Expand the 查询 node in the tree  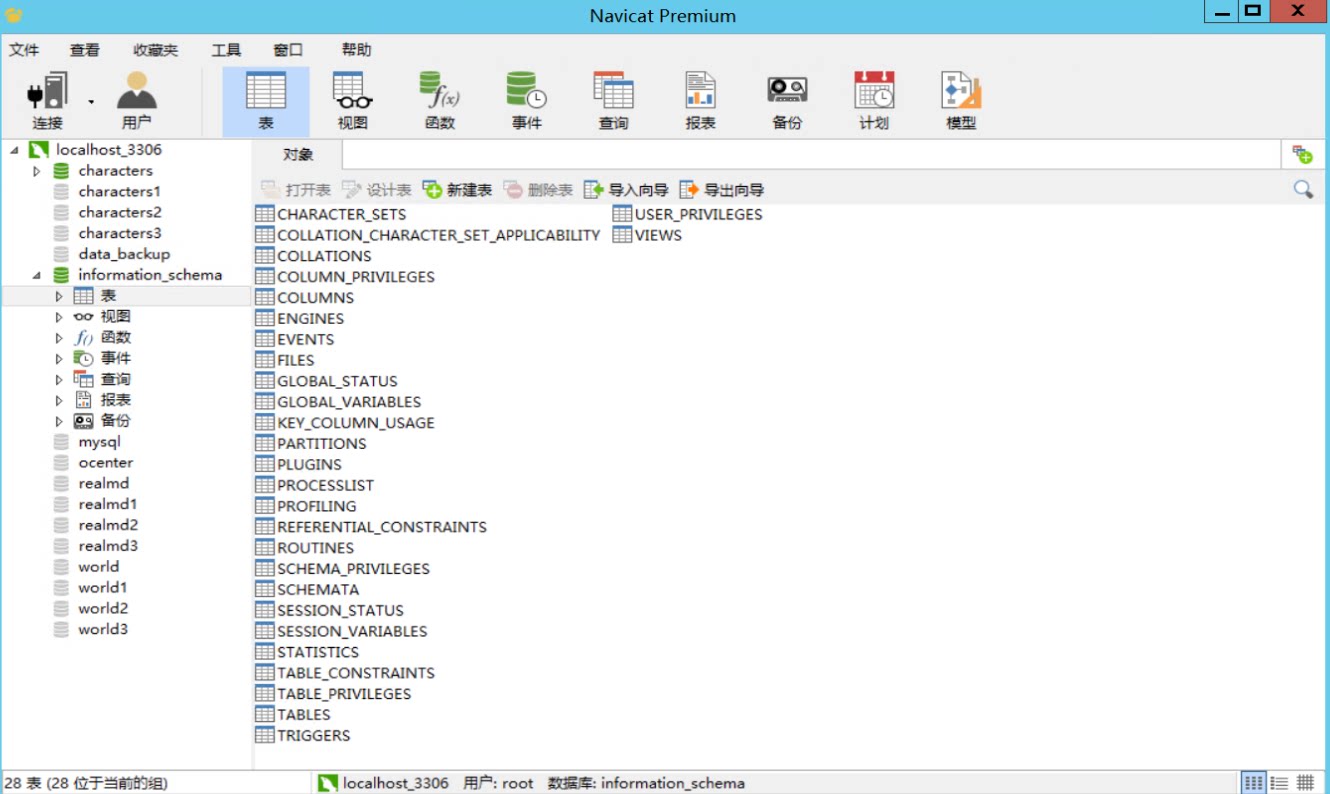pos(59,379)
